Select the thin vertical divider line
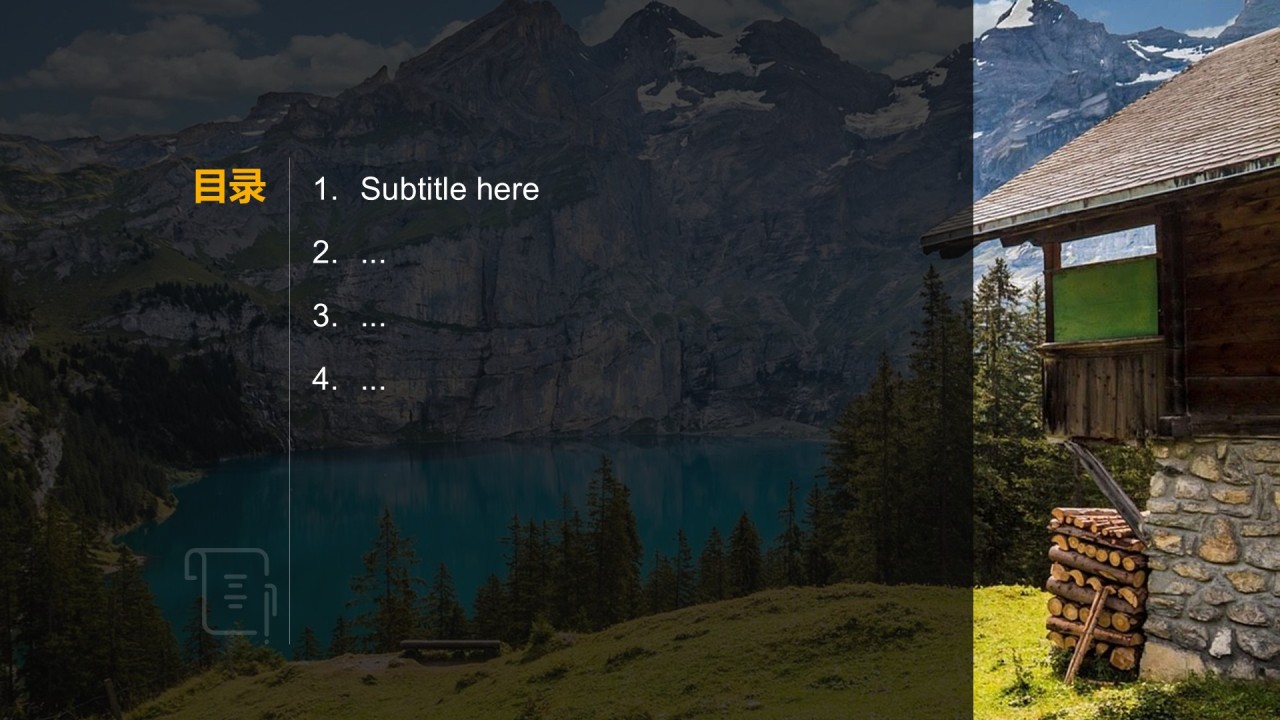The width and height of the screenshot is (1280, 720). [x=290, y=400]
